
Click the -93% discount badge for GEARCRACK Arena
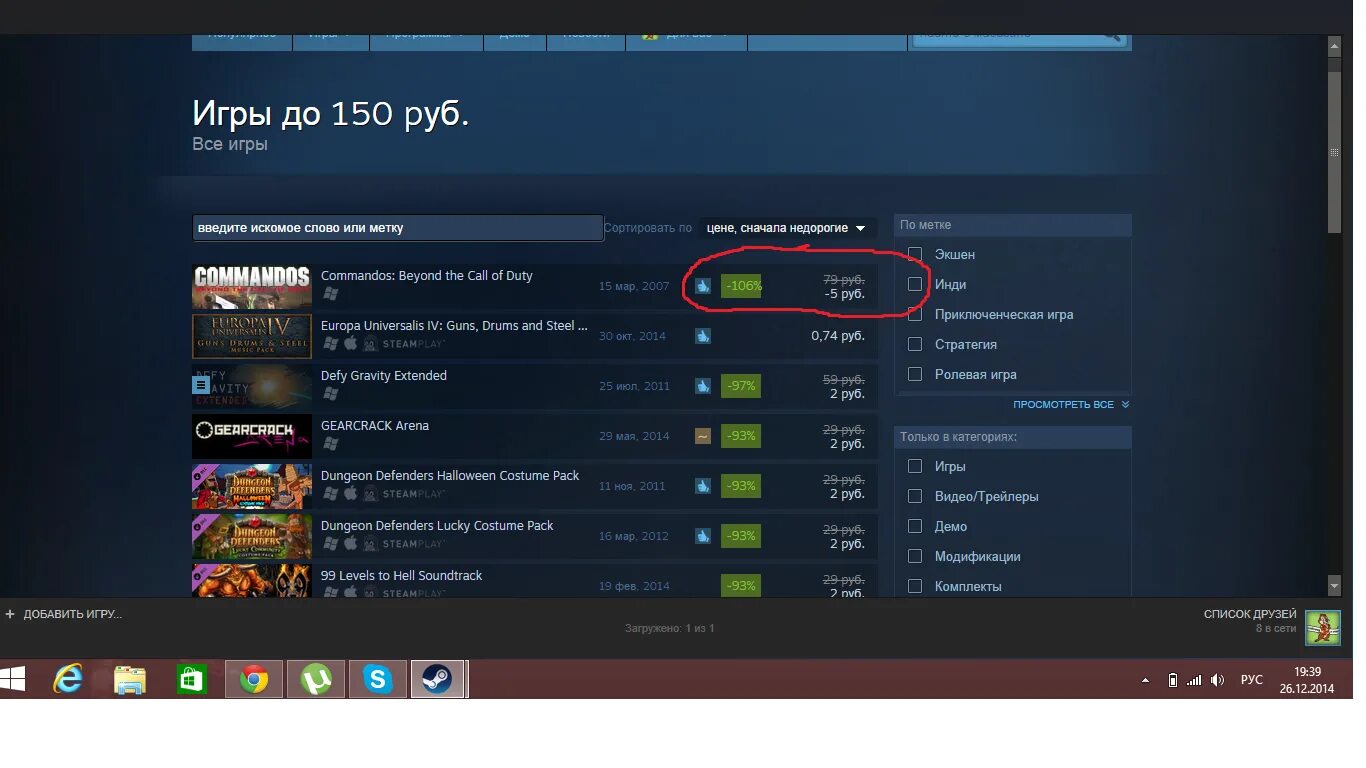tap(741, 436)
